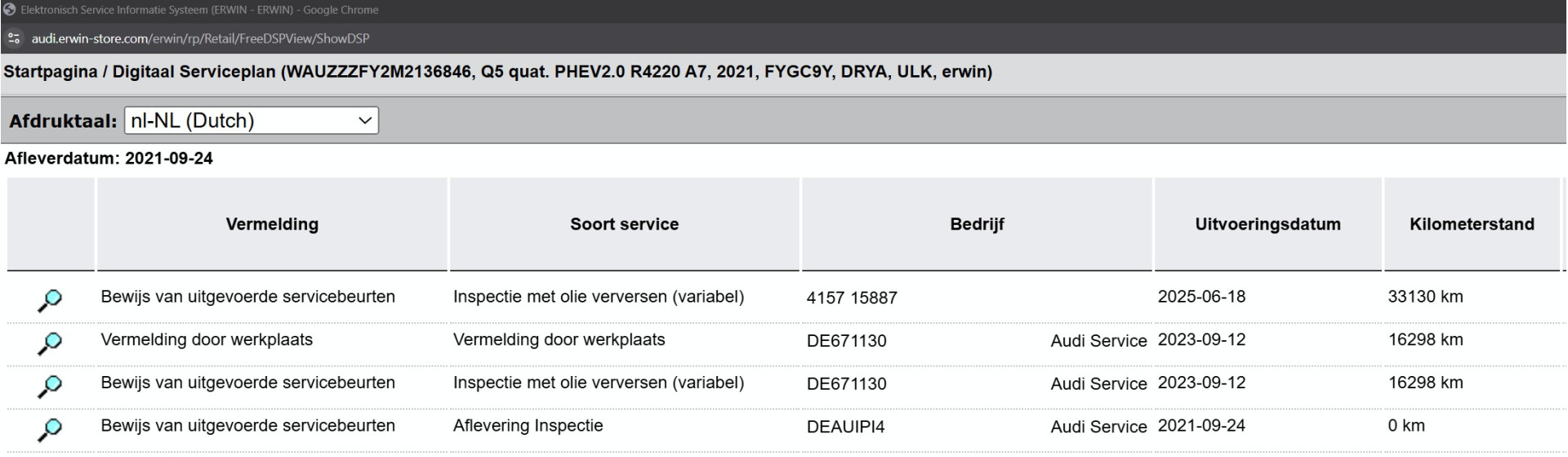Click the Bedrijf column header
1568x457 pixels.
click(x=977, y=224)
